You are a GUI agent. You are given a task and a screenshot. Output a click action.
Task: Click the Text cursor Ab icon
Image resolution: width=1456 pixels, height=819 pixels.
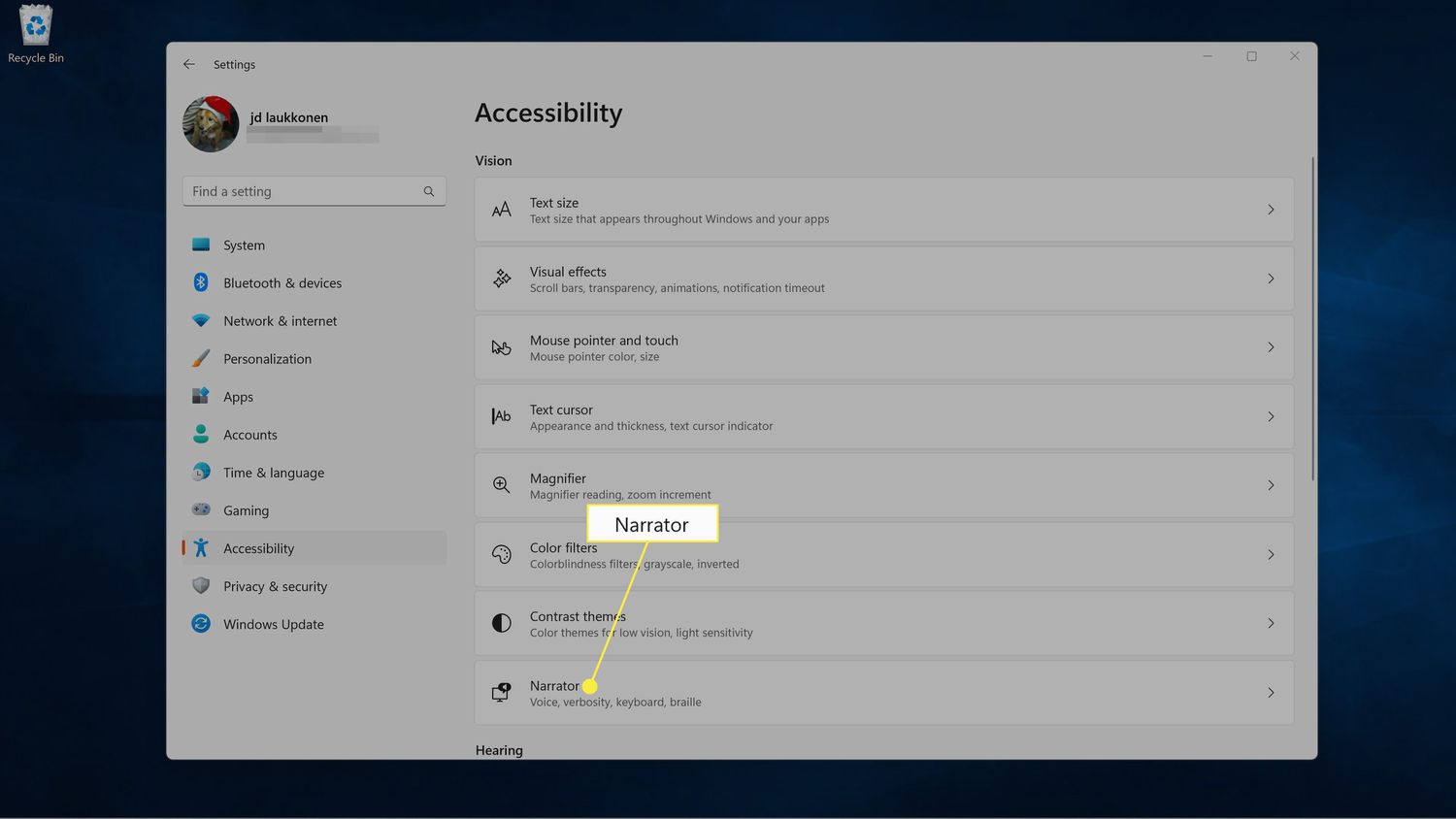[501, 416]
